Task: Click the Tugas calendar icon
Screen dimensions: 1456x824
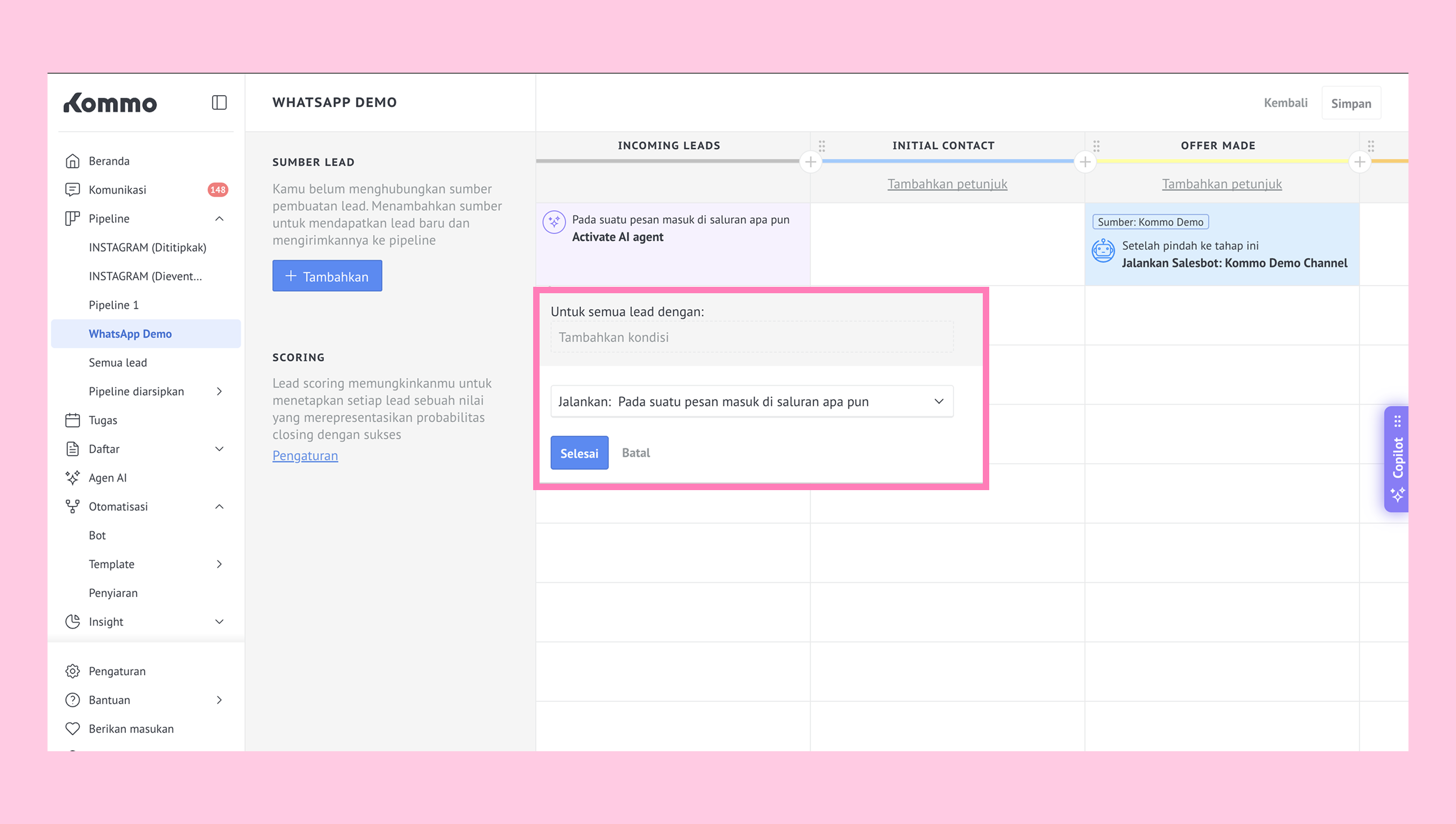Action: pyautogui.click(x=72, y=420)
